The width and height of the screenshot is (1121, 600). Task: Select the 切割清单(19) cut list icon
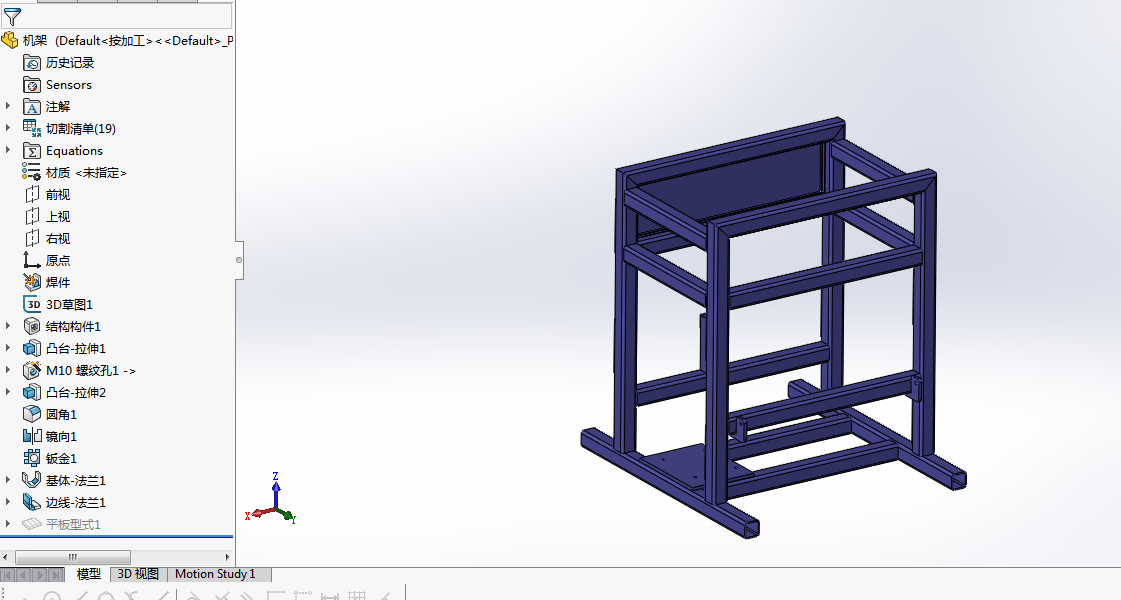[31, 129]
